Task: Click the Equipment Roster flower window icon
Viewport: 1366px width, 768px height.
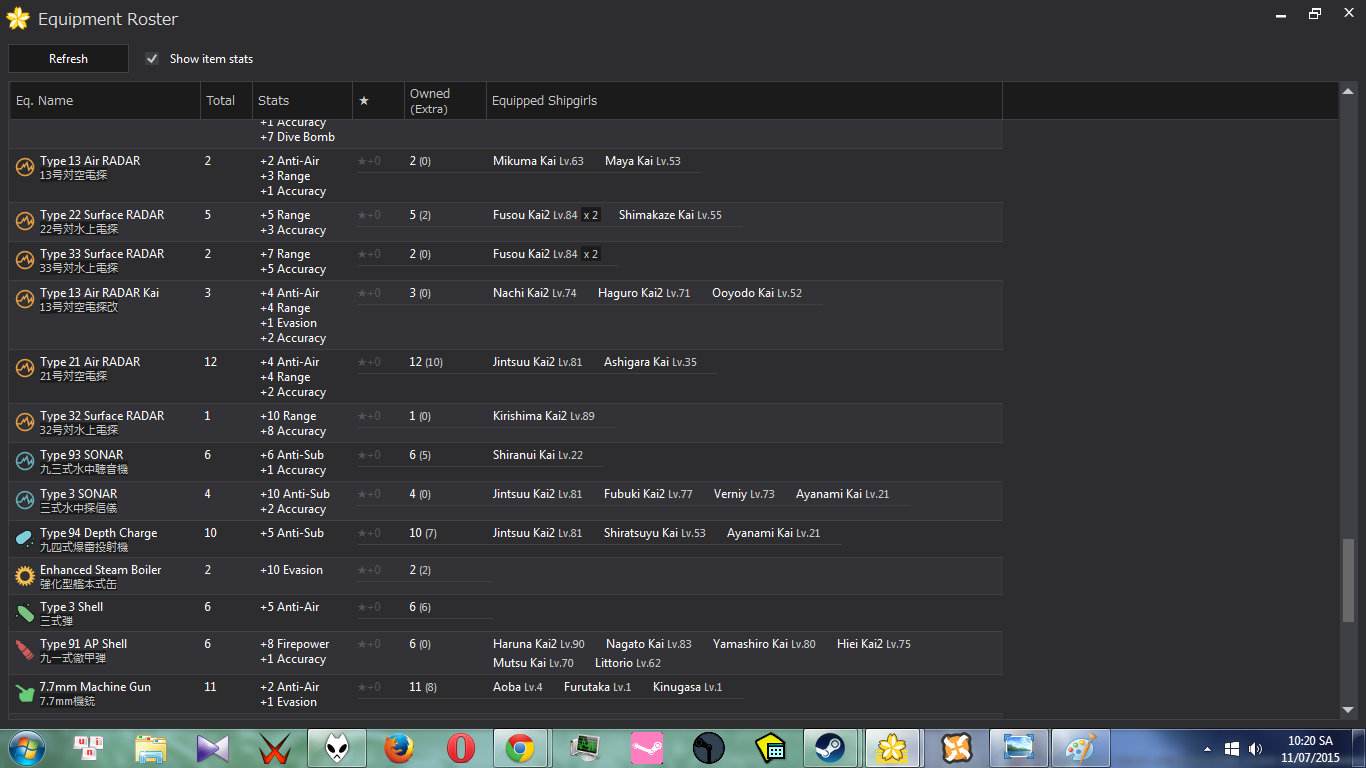Action: (x=18, y=18)
